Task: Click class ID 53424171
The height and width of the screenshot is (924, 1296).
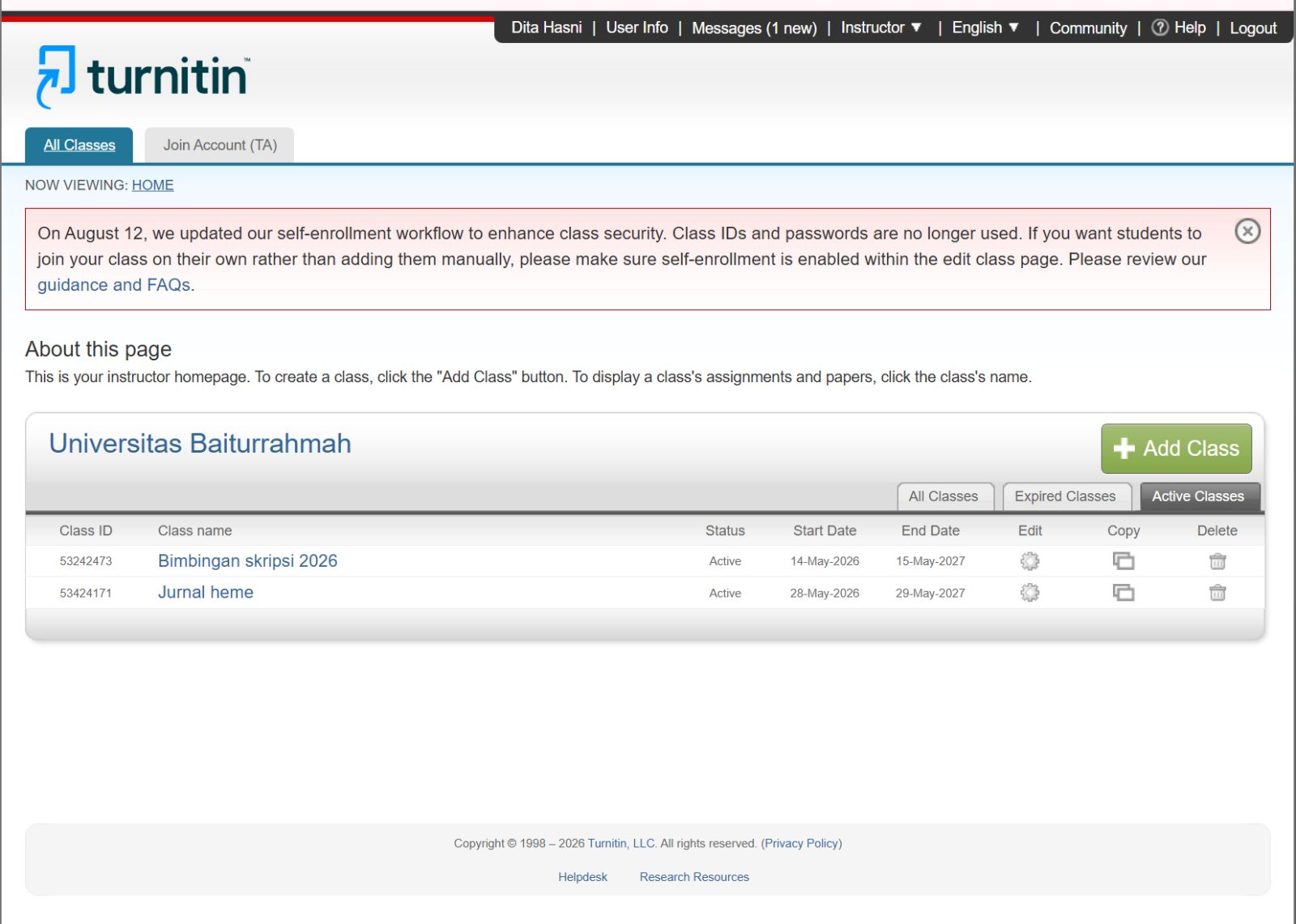Action: pos(86,594)
